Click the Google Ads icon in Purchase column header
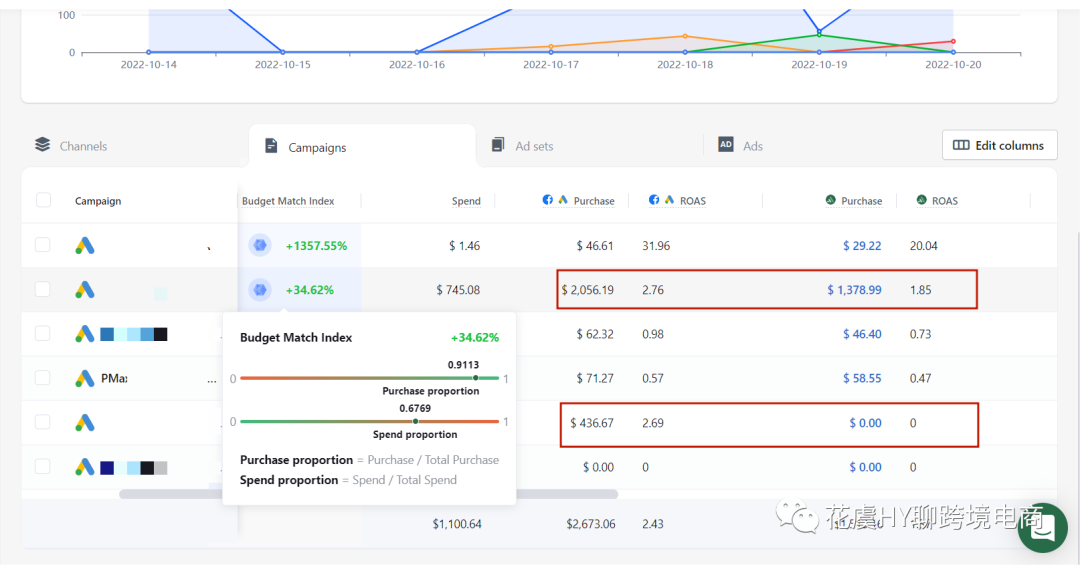The width and height of the screenshot is (1080, 565). pos(563,200)
